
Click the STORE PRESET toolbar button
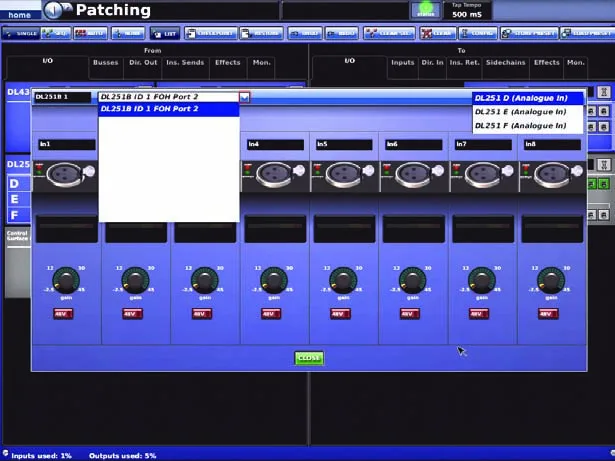coord(529,33)
